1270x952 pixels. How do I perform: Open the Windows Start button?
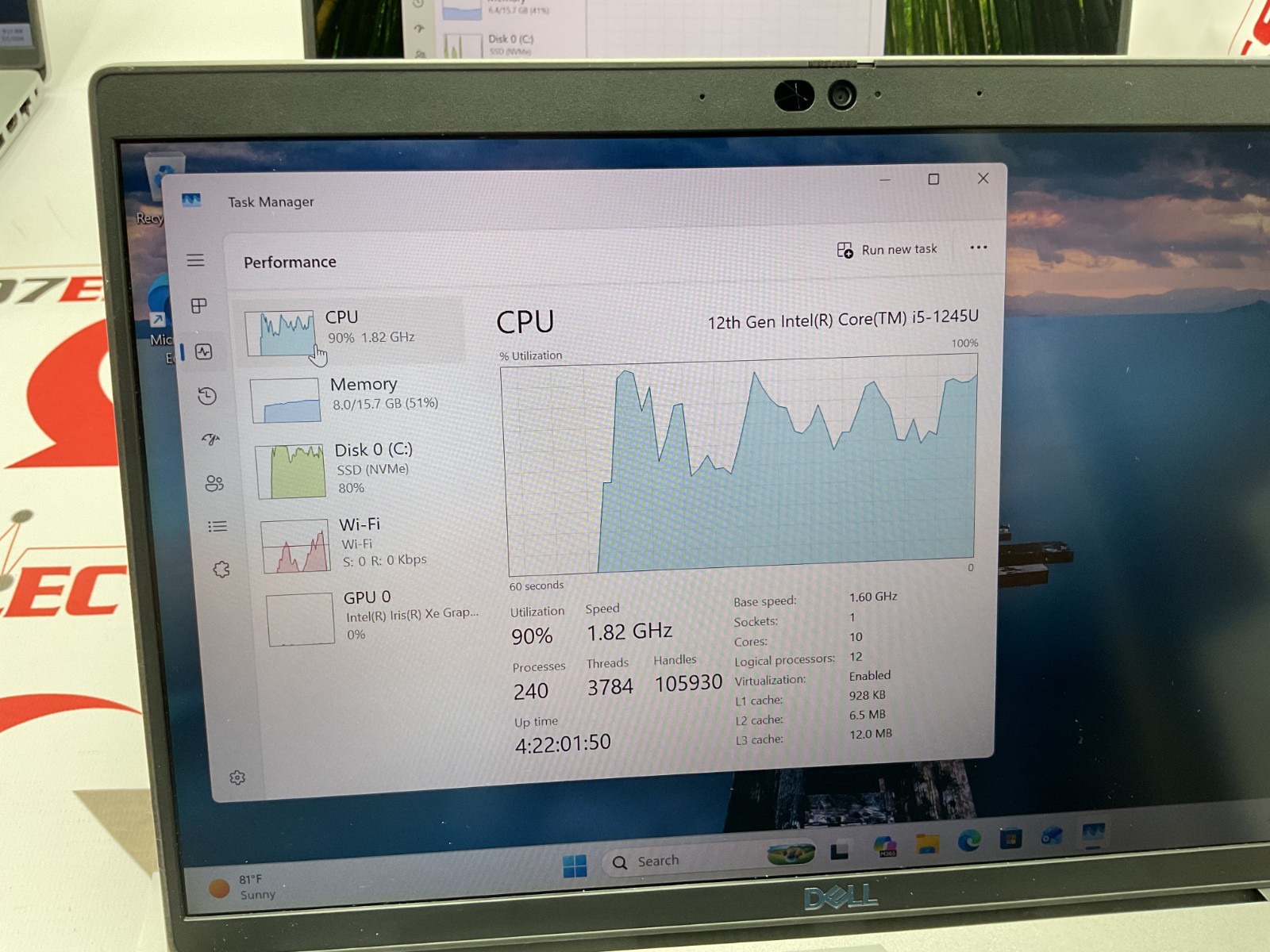click(x=575, y=866)
